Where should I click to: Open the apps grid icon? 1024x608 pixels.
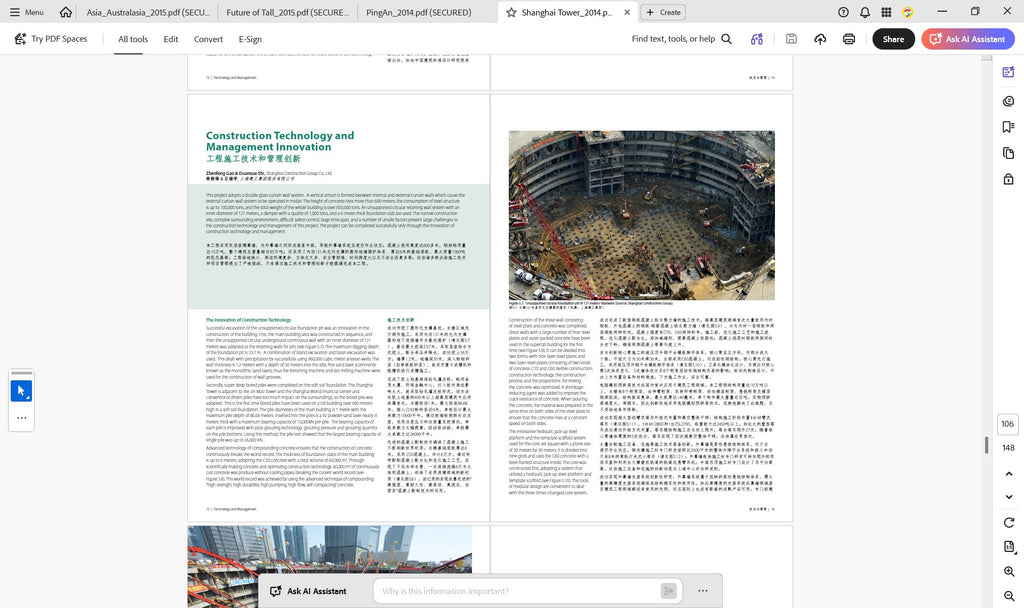pos(886,12)
